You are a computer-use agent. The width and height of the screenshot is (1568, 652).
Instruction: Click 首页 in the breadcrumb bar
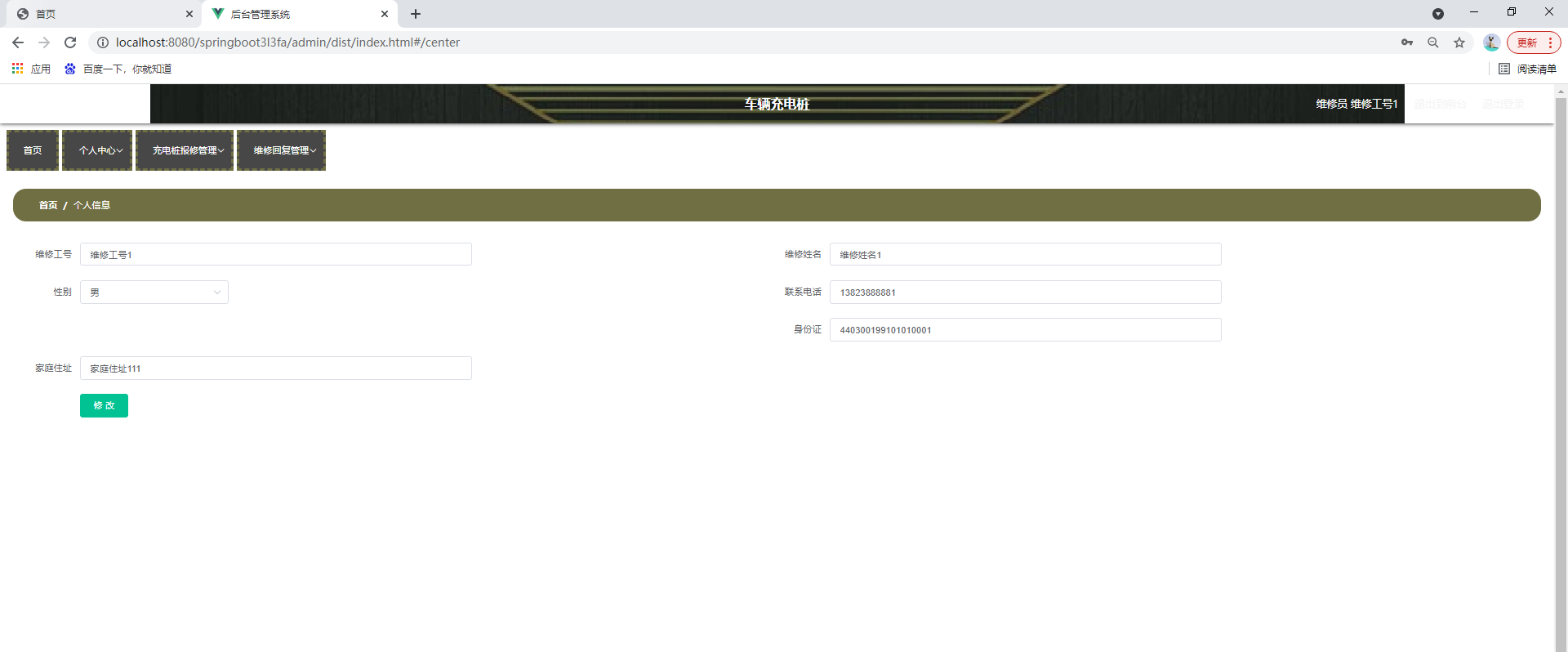coord(48,205)
